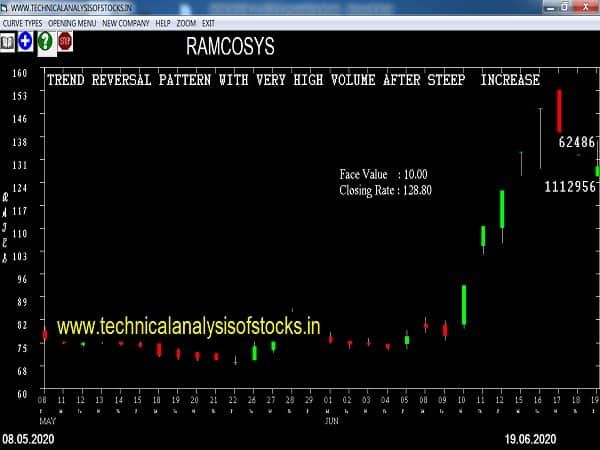Click the RAMCOSYS company title
Viewport: 600px width, 450px height.
tap(230, 46)
